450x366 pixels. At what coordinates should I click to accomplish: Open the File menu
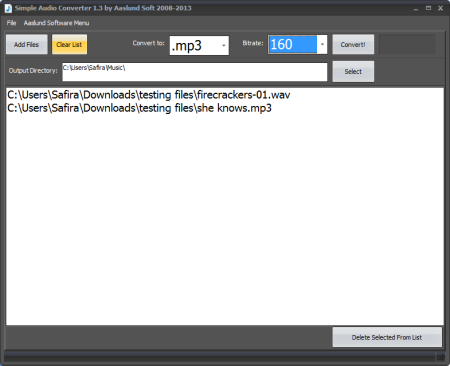(x=11, y=23)
